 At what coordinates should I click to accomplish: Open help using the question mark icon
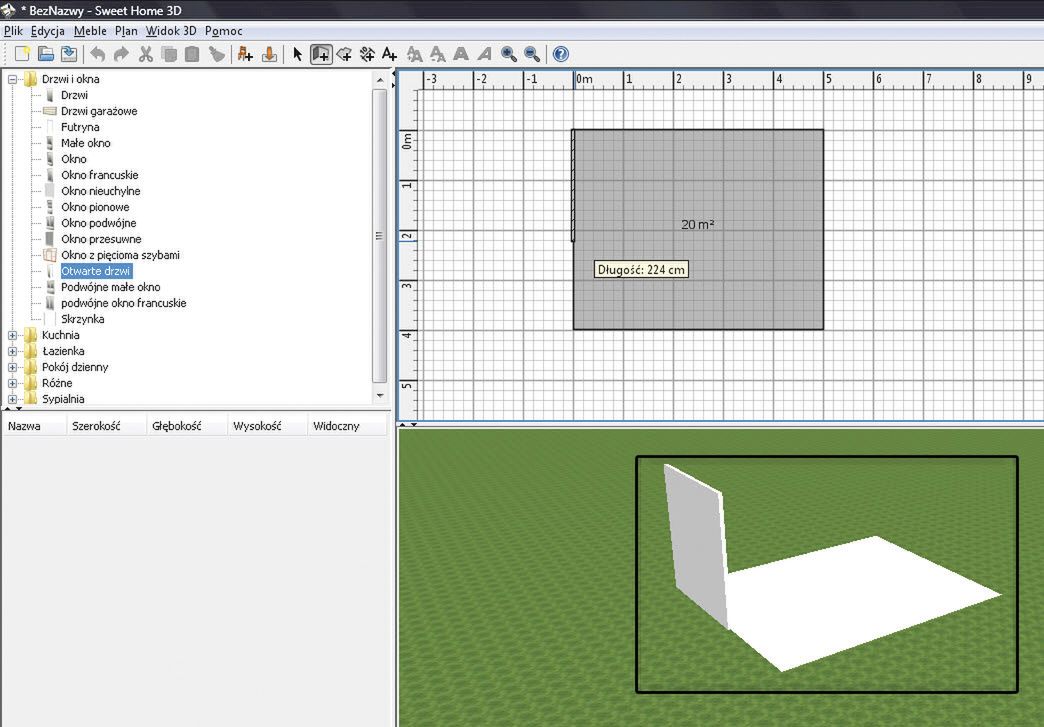pos(561,54)
